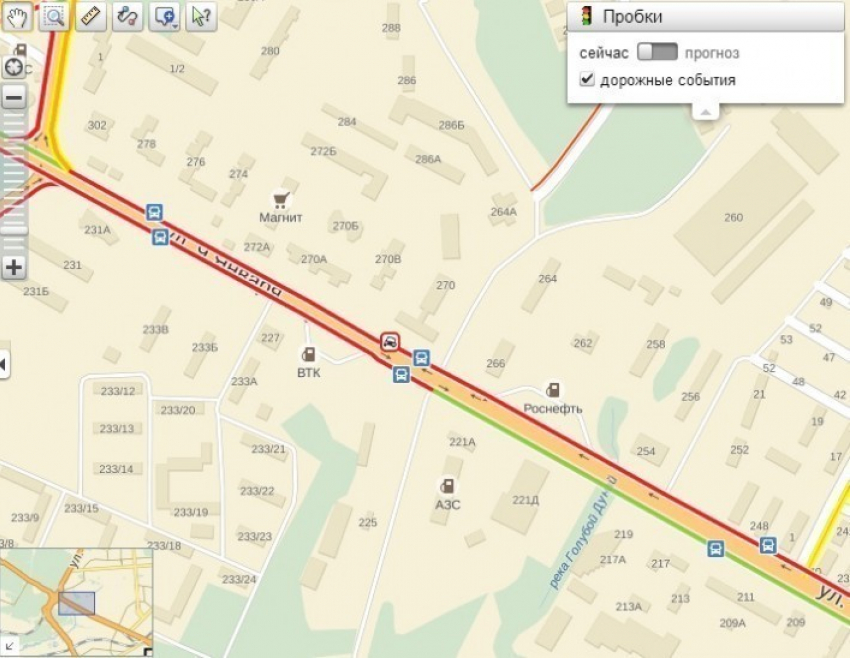Click the сейчас label in traffic panel
The height and width of the screenshot is (658, 850).
click(604, 53)
